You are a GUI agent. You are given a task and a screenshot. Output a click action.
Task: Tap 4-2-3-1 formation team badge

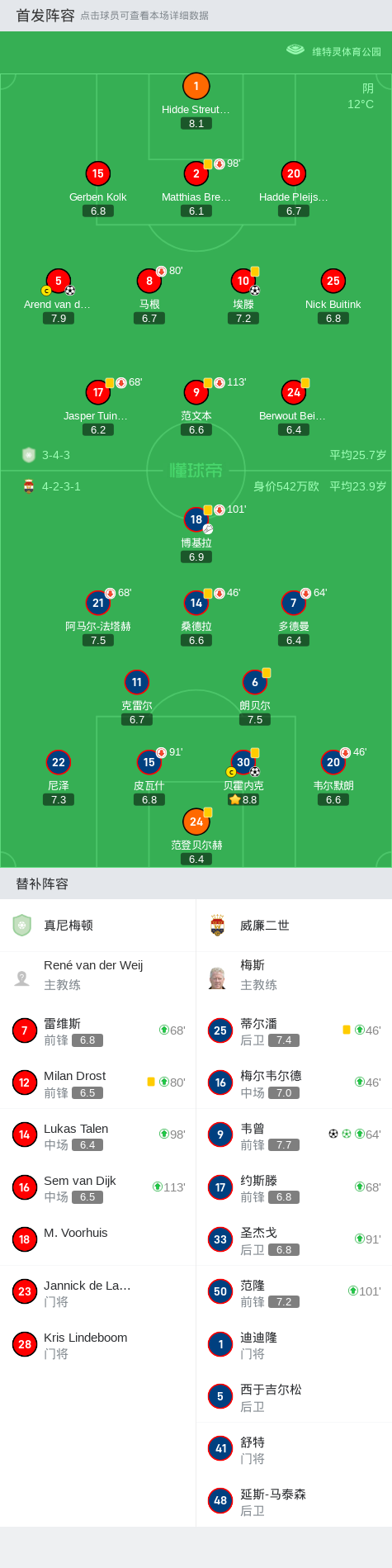pyautogui.click(x=29, y=486)
